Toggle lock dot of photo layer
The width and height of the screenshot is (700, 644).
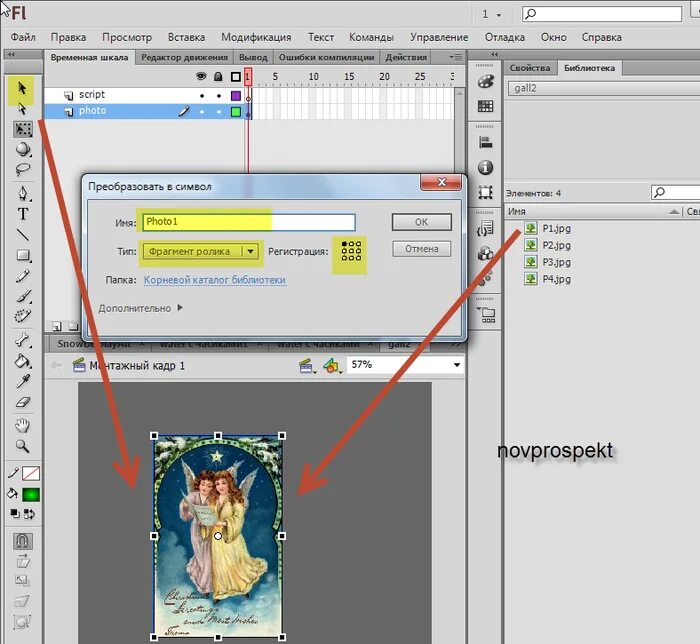218,112
